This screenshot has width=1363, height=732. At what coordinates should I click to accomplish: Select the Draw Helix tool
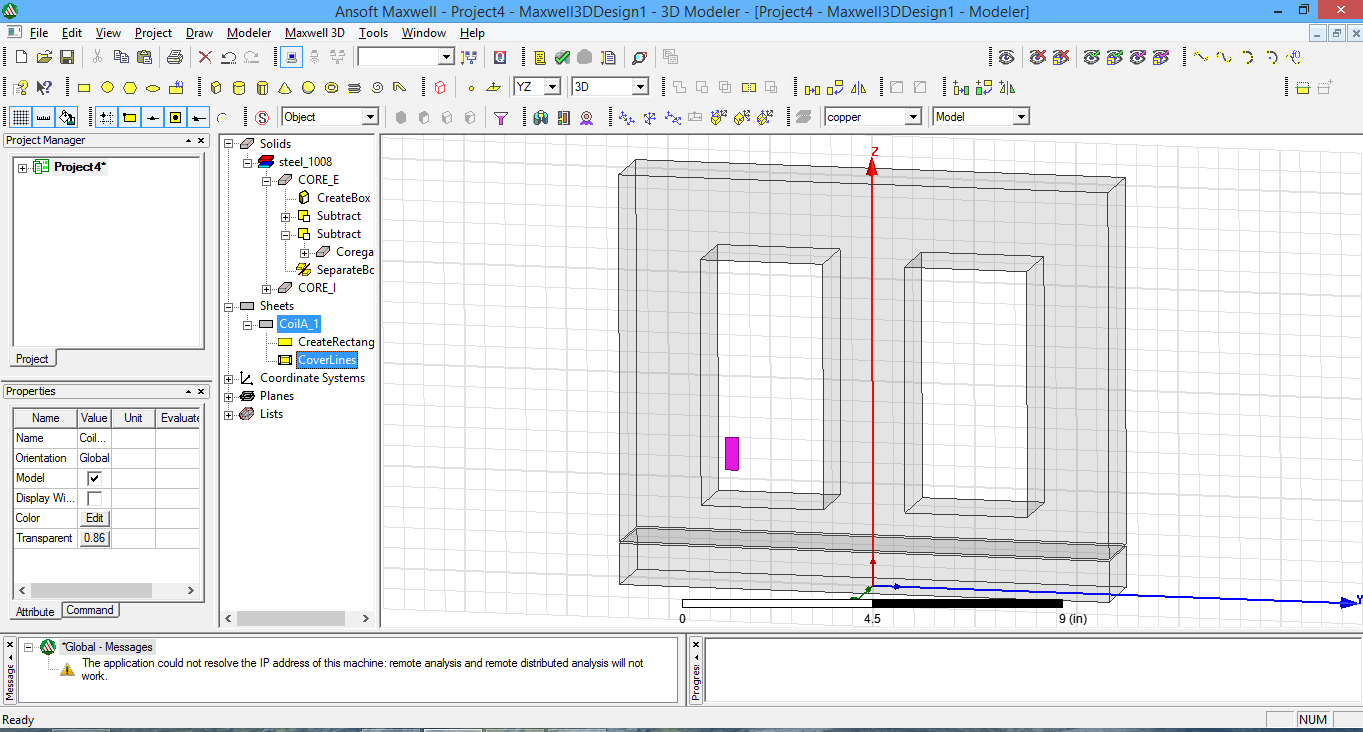tap(355, 87)
